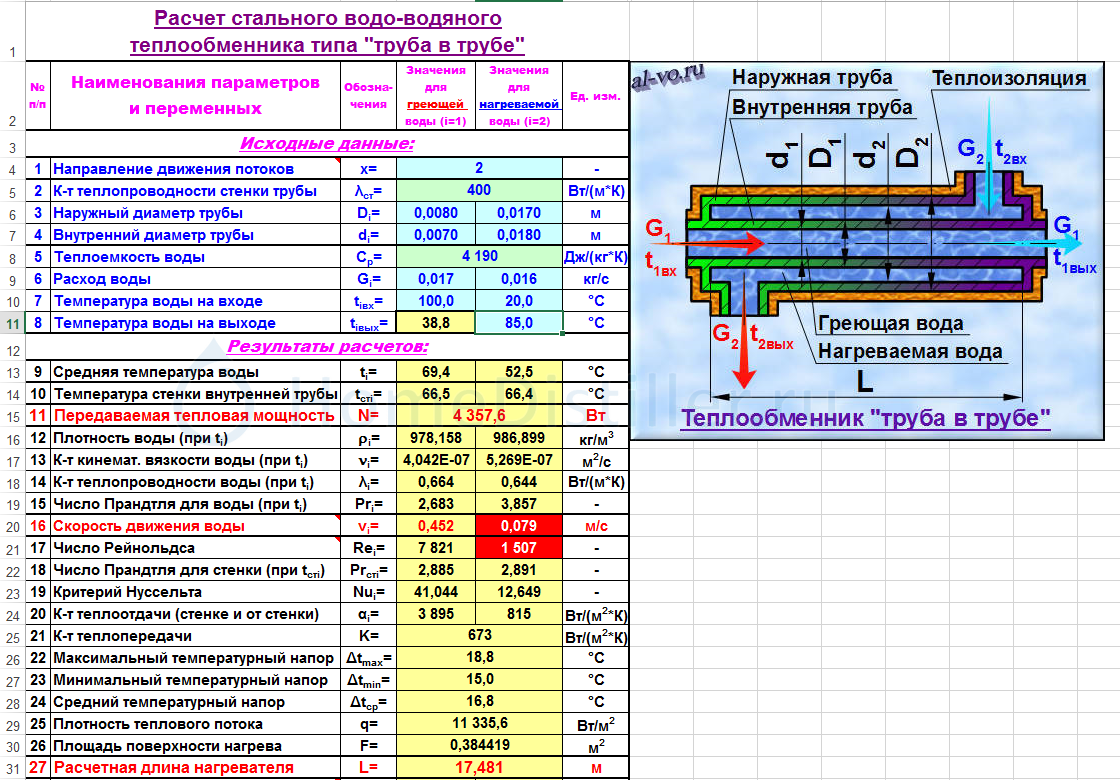Select outlet temperature cell 38,8
Image resolution: width=1120 pixels, height=780 pixels.
(x=436, y=323)
